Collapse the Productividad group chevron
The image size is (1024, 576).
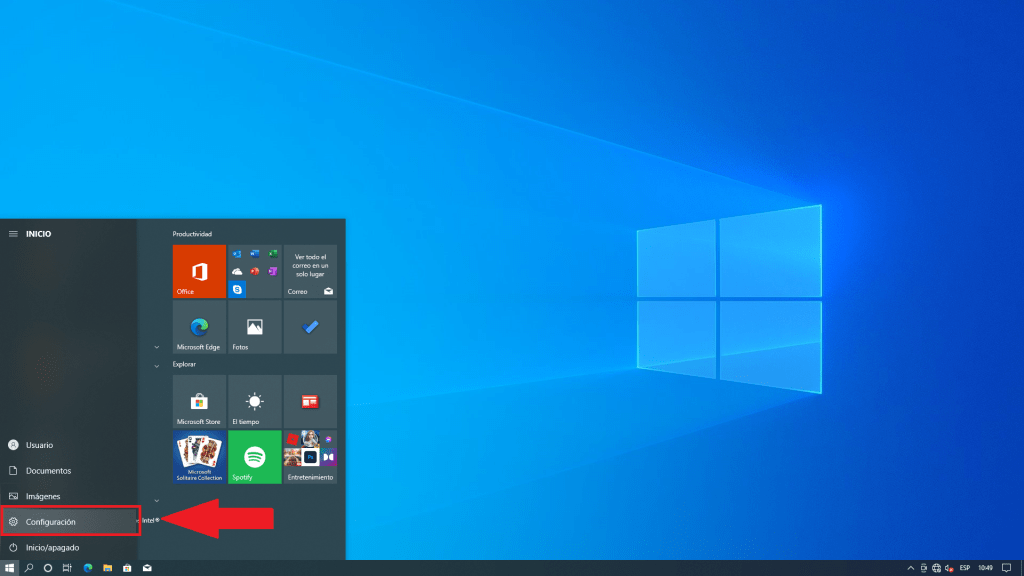[157, 347]
